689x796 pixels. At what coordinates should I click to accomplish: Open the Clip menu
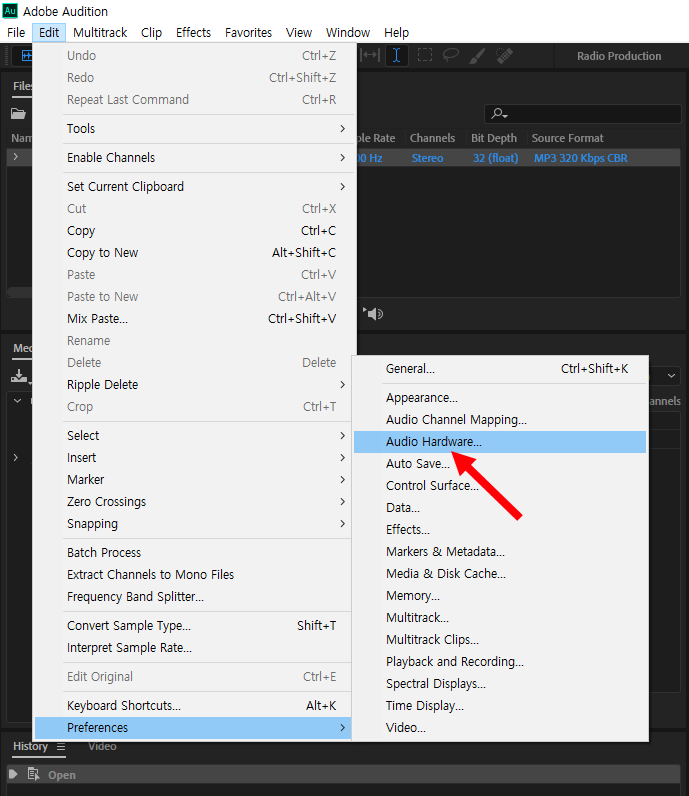(151, 32)
